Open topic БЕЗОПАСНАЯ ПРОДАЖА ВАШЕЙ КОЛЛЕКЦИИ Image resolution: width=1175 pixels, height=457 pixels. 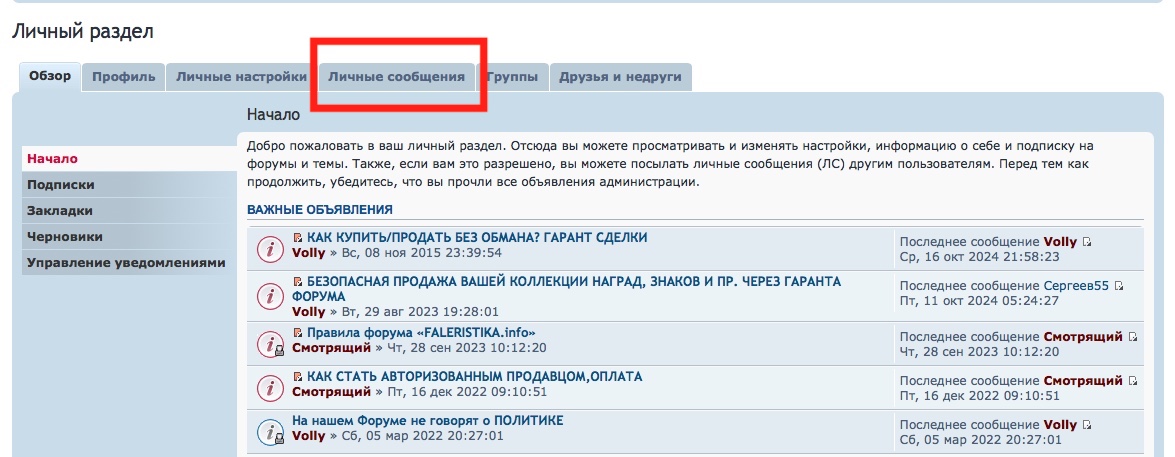[567, 289]
